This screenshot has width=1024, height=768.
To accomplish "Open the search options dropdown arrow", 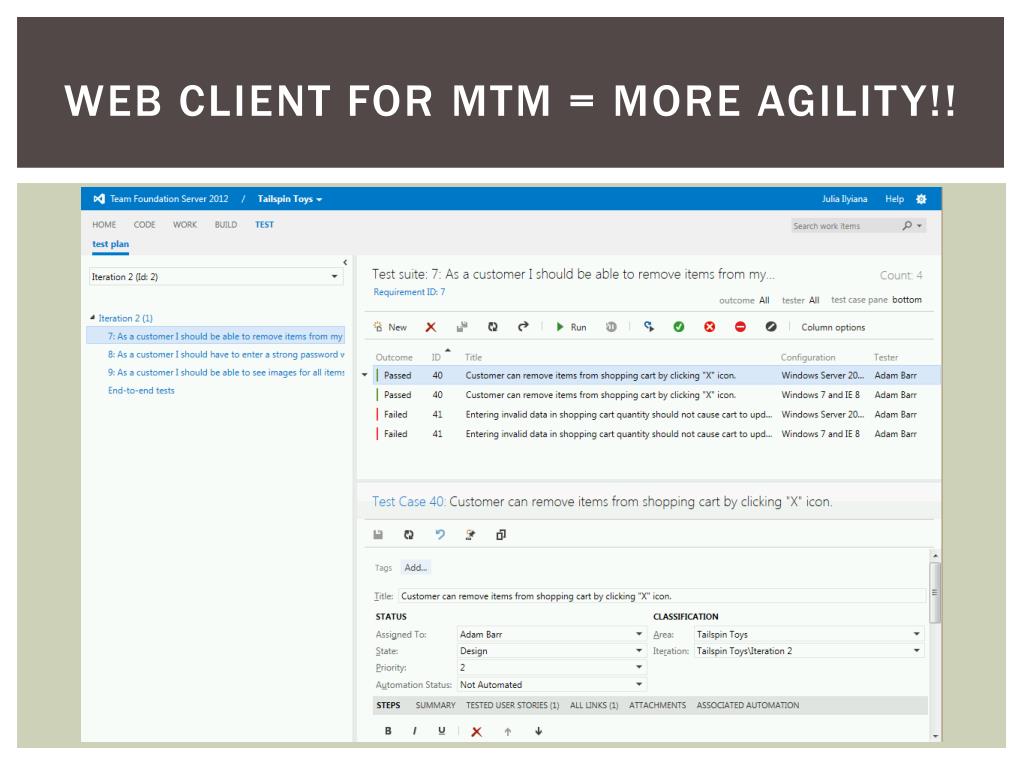I will coord(920,226).
